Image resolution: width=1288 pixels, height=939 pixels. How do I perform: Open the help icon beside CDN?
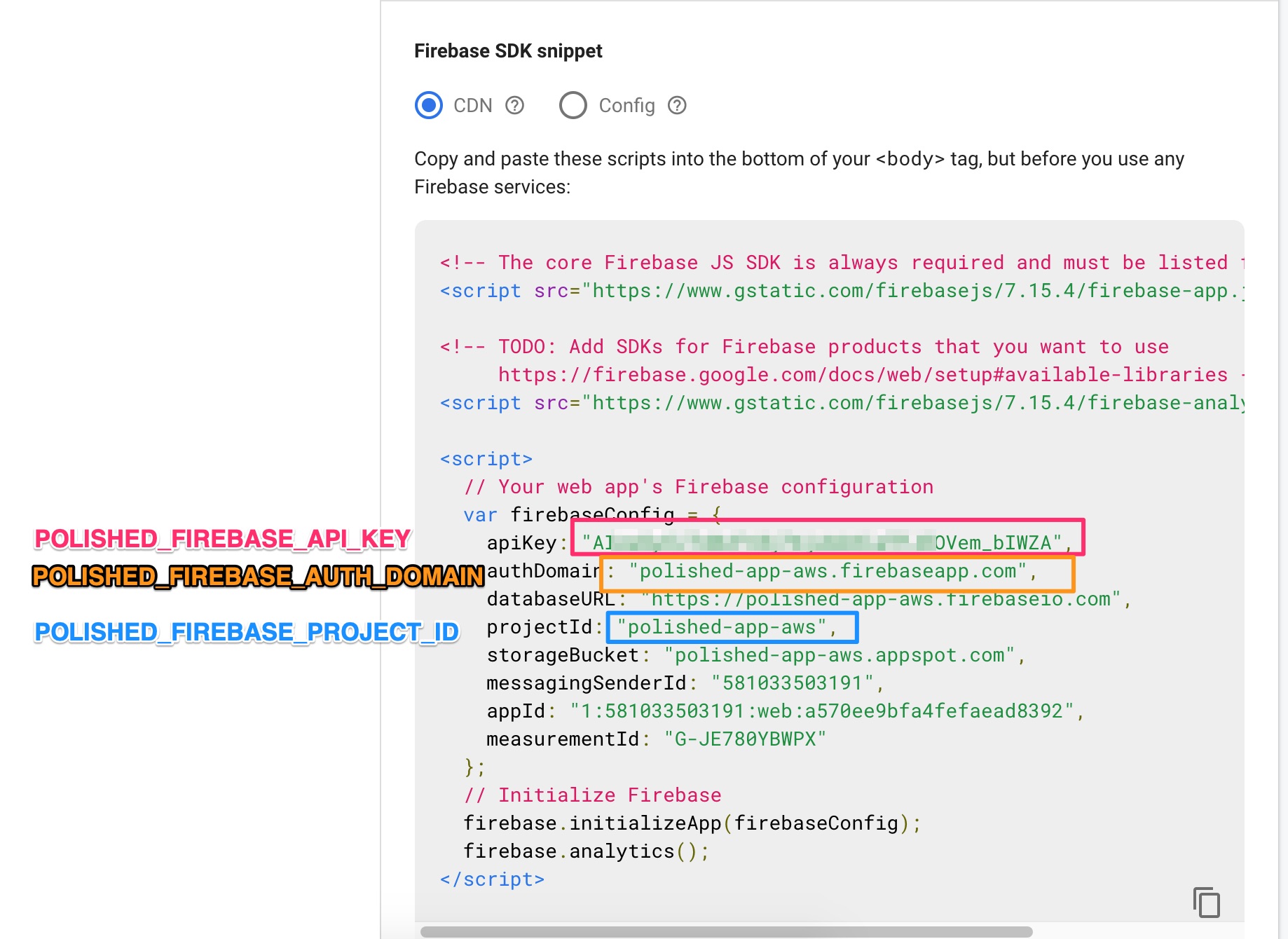pos(515,106)
